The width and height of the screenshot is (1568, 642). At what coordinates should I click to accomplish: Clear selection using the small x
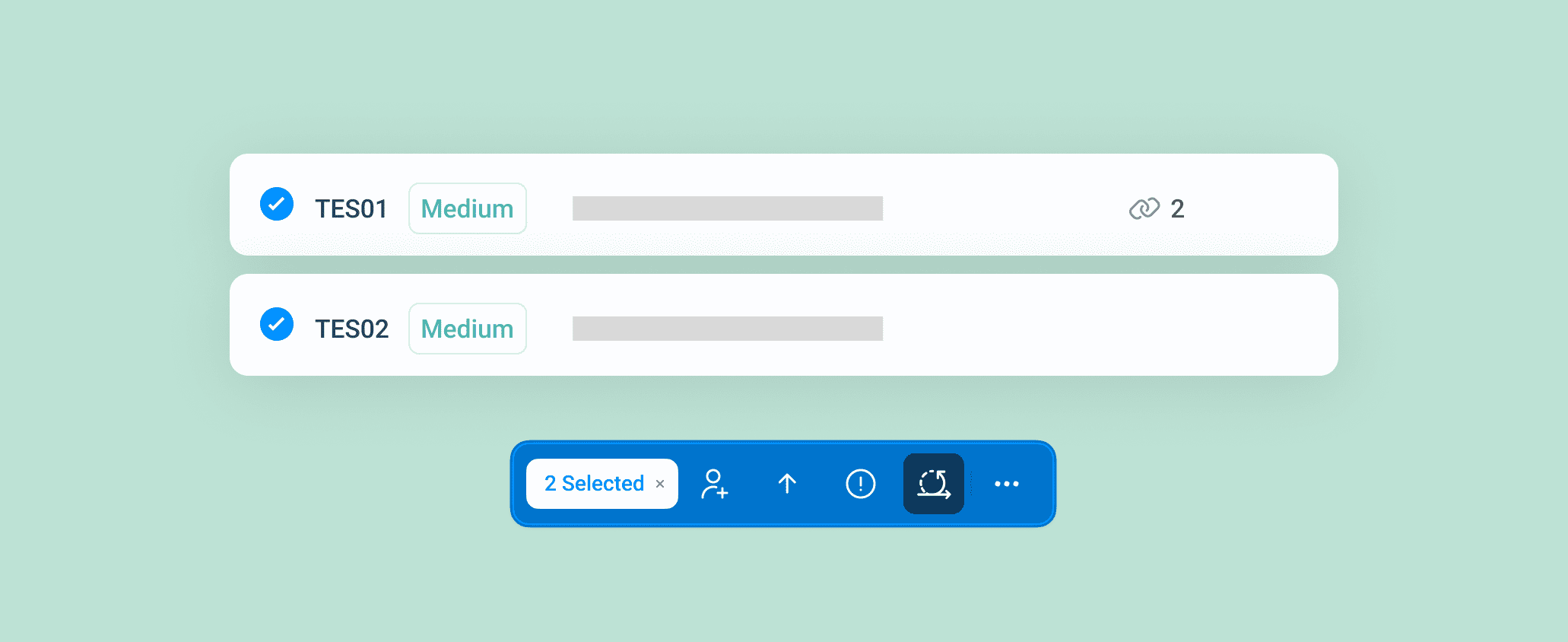pyautogui.click(x=660, y=484)
